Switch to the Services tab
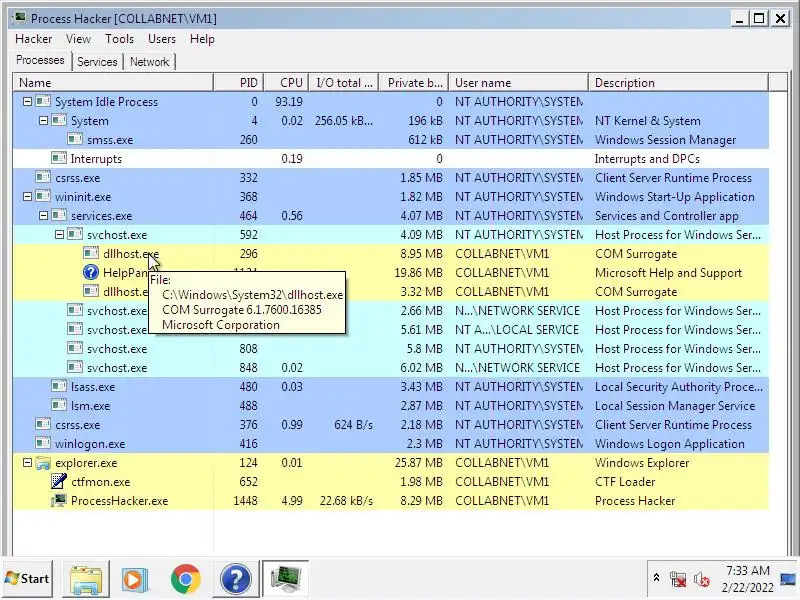The height and width of the screenshot is (600, 800). tap(97, 62)
